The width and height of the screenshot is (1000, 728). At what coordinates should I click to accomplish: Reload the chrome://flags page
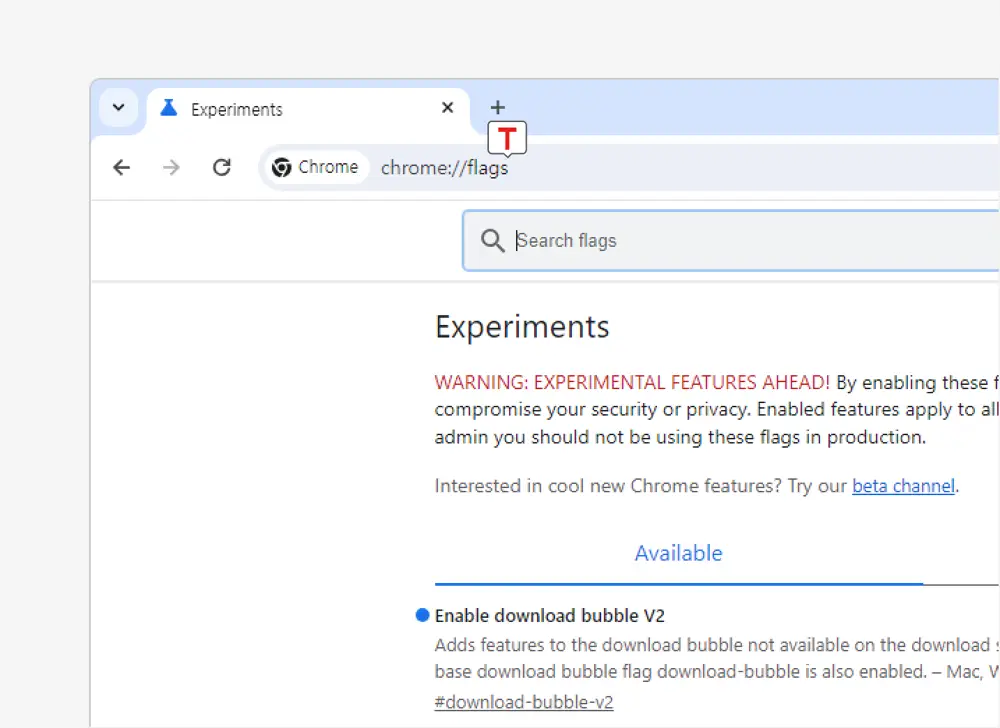(x=222, y=167)
